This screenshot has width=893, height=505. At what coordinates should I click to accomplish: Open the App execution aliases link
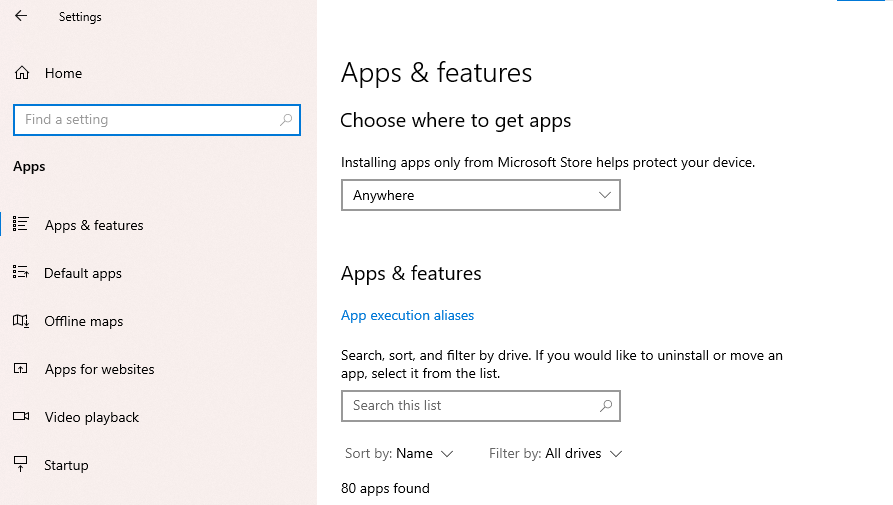point(407,315)
